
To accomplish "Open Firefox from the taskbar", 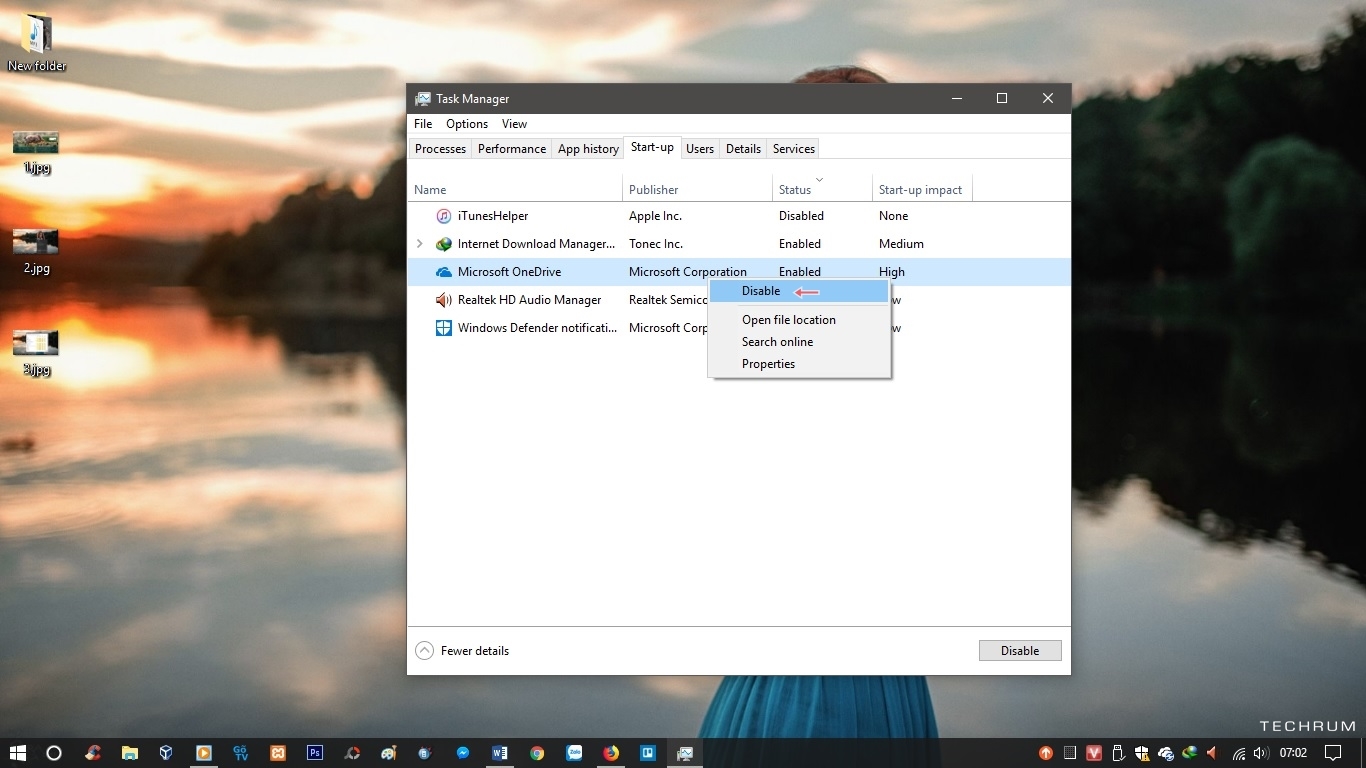I will tap(611, 753).
